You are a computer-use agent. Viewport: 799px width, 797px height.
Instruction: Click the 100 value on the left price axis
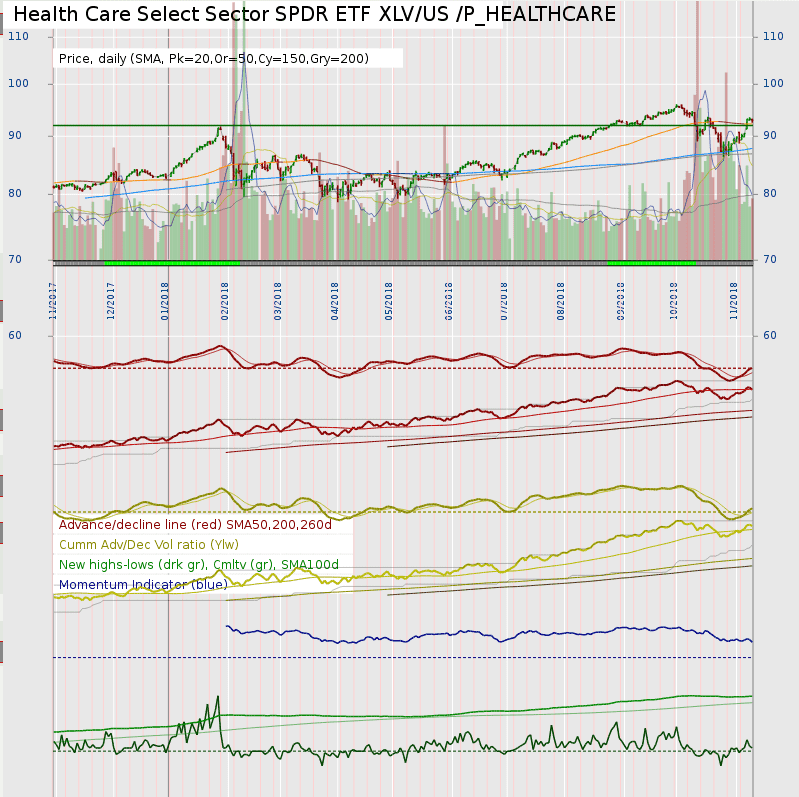click(18, 83)
